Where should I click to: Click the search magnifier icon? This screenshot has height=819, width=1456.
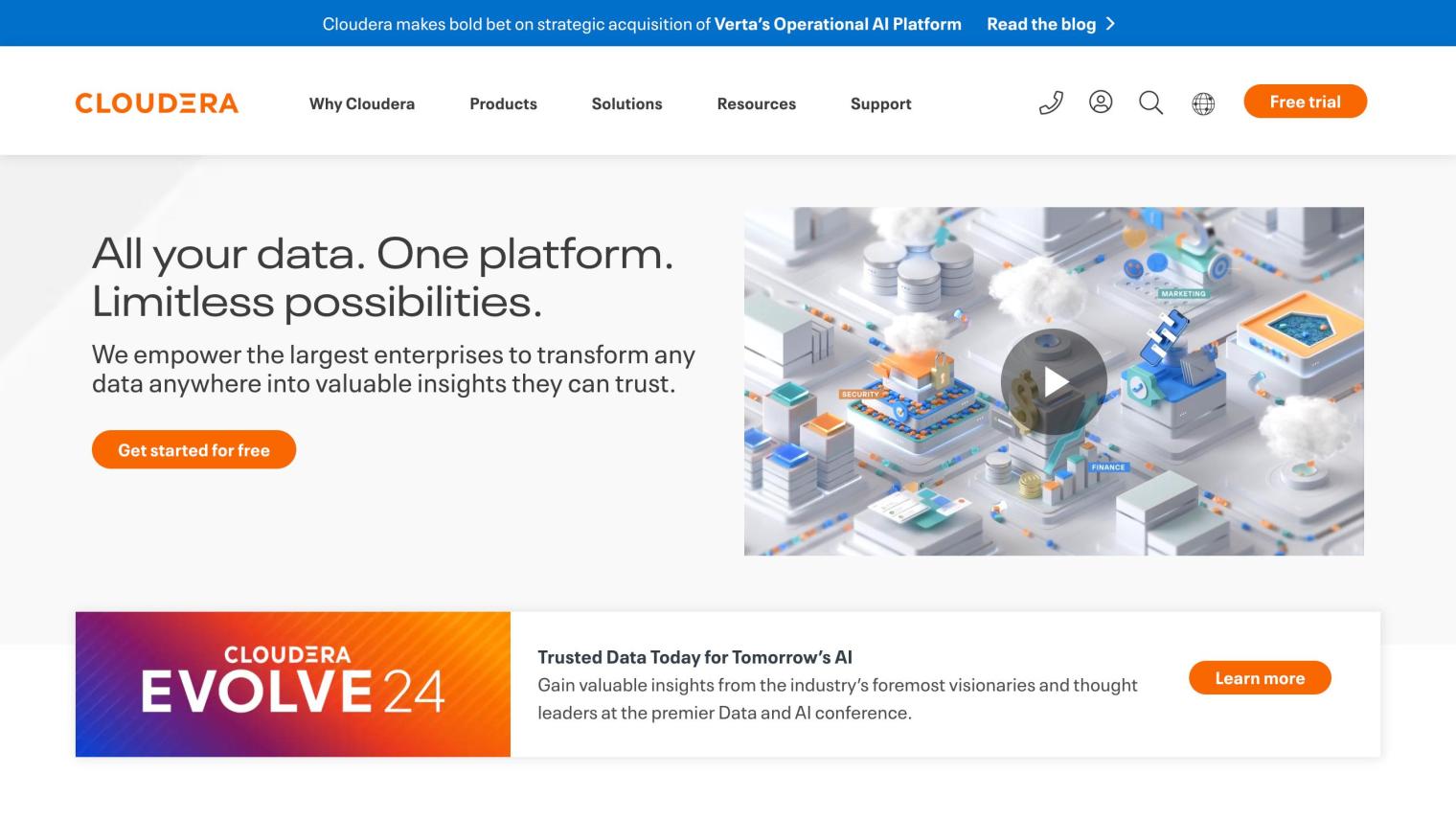pyautogui.click(x=1150, y=102)
